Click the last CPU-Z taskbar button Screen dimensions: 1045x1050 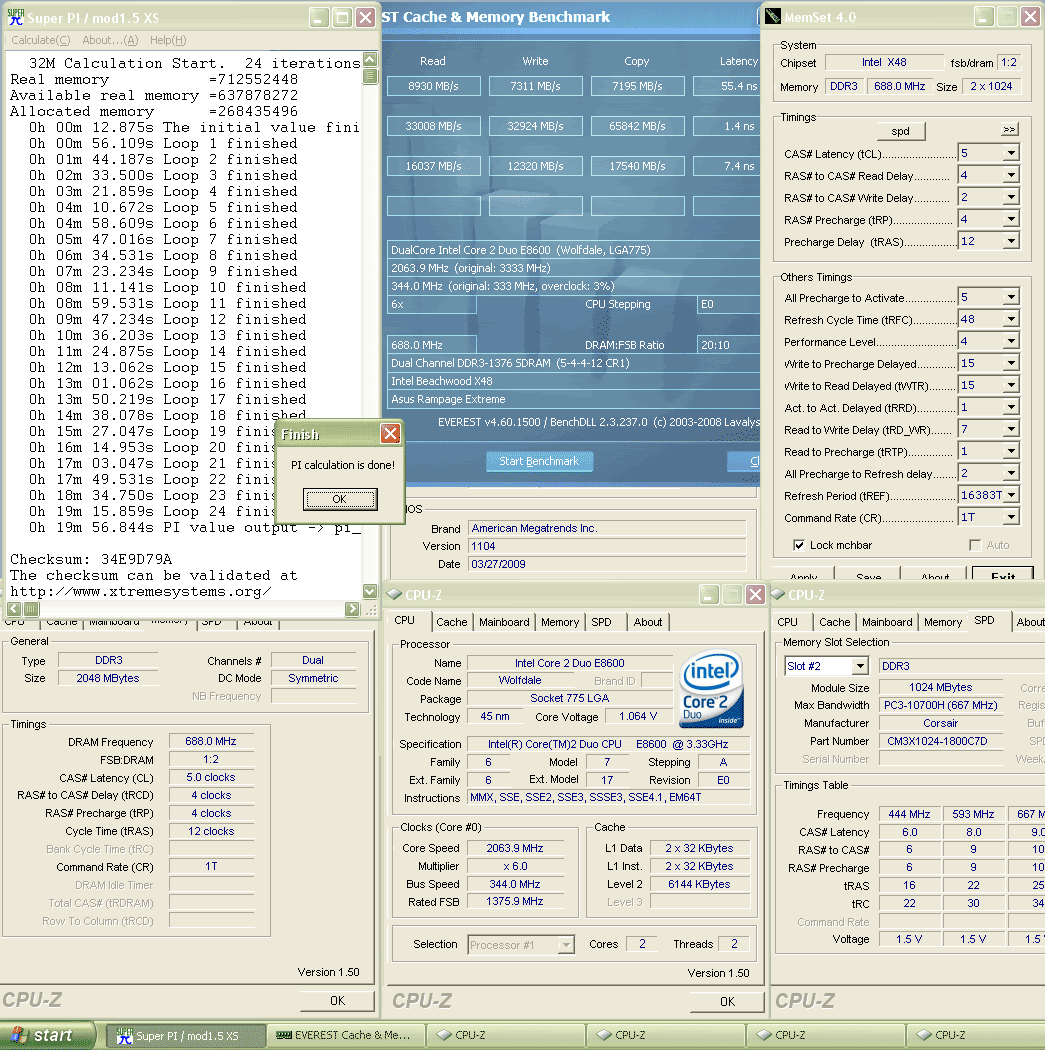(x=975, y=1035)
